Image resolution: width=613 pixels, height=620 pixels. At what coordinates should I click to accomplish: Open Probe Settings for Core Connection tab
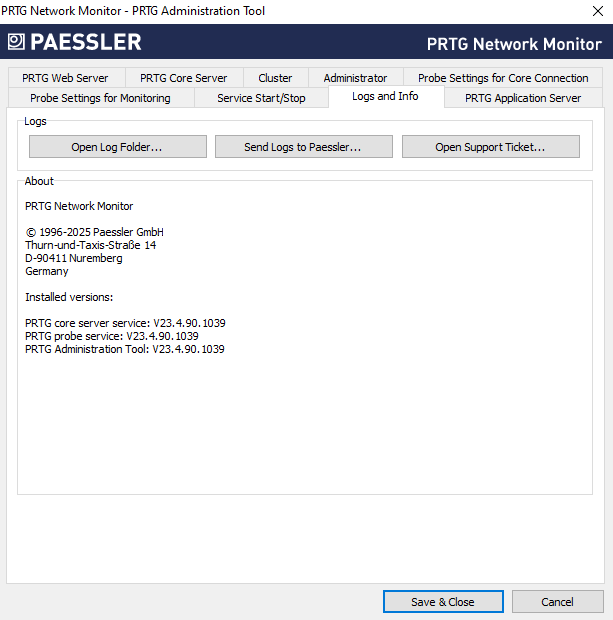tap(503, 78)
